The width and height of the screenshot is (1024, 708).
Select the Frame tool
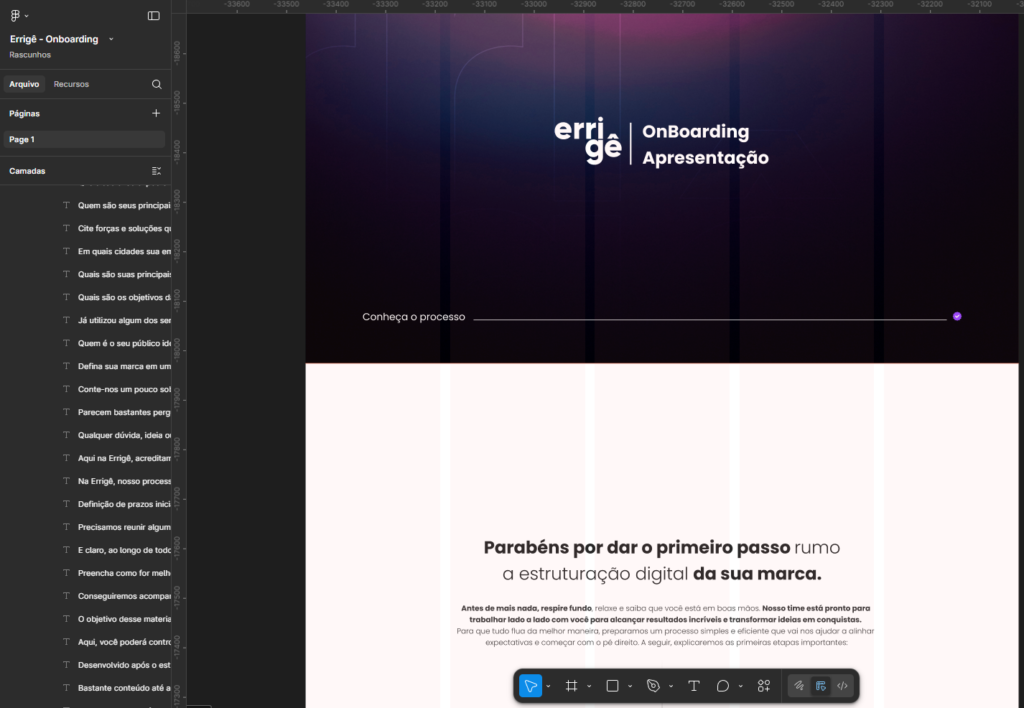pos(571,686)
